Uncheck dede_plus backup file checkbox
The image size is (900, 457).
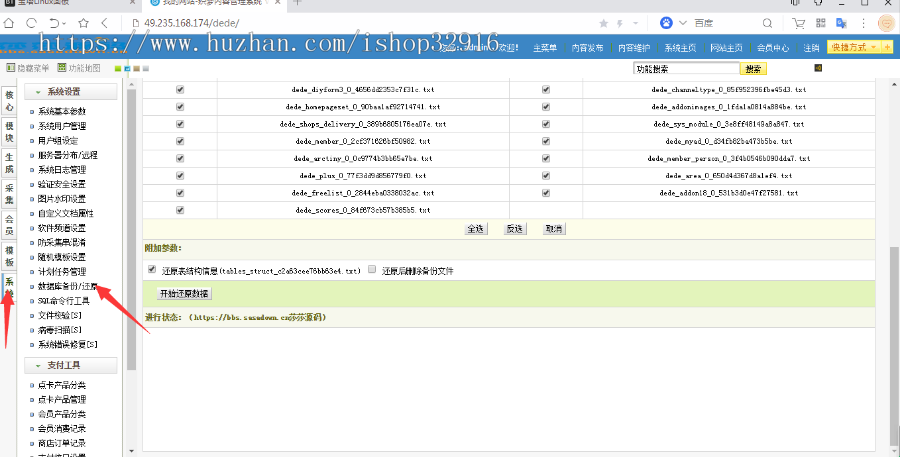pos(180,176)
